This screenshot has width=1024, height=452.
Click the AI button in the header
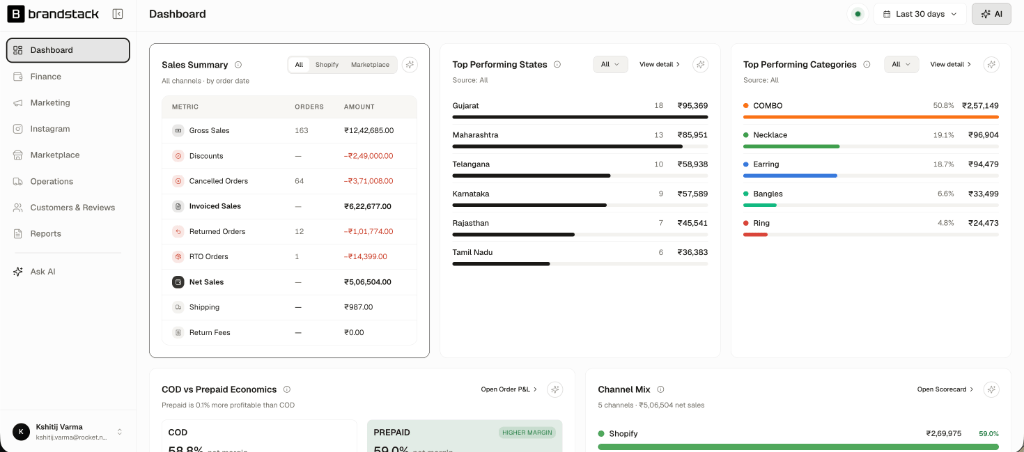pos(991,14)
